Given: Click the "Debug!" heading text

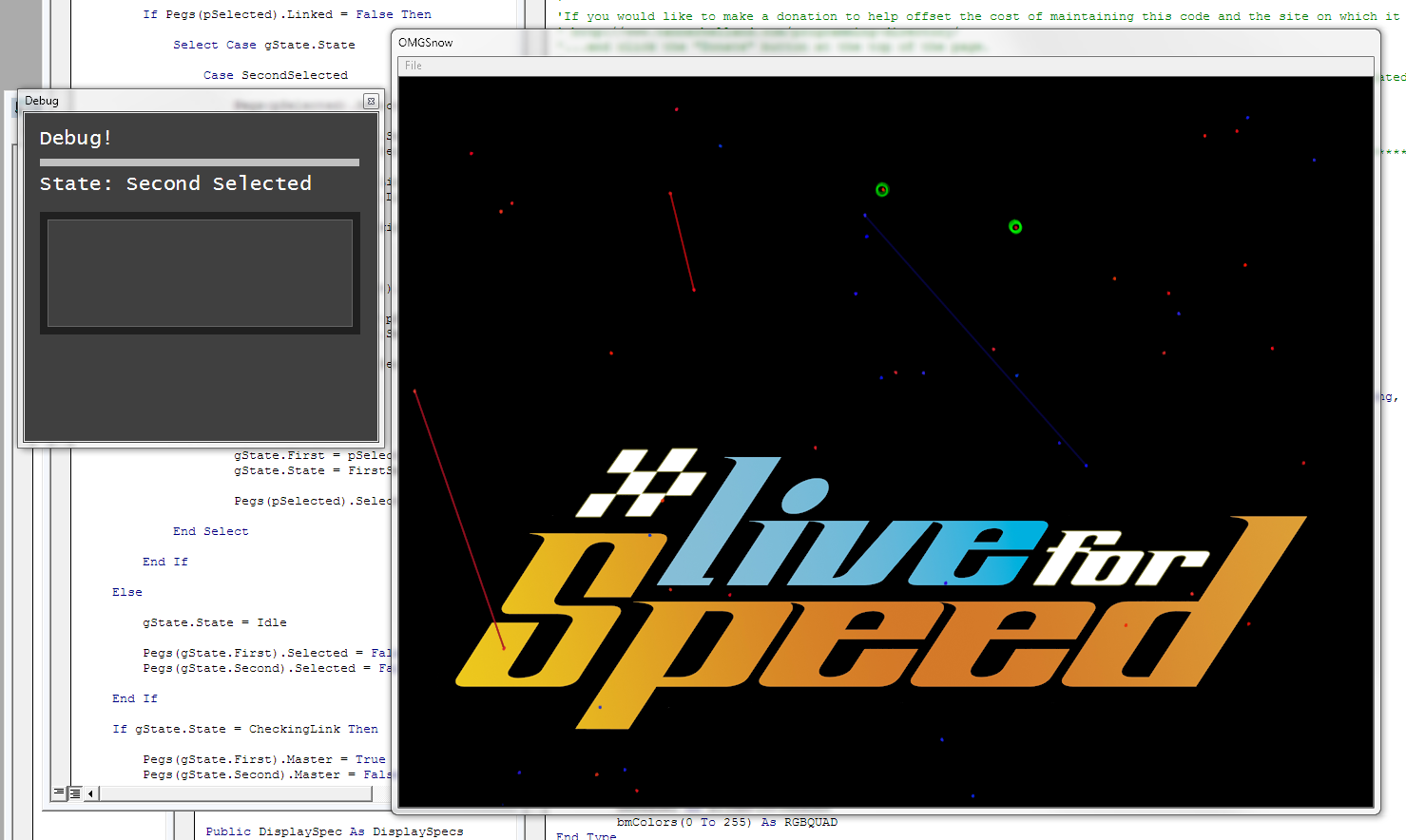Looking at the screenshot, I should tap(76, 138).
